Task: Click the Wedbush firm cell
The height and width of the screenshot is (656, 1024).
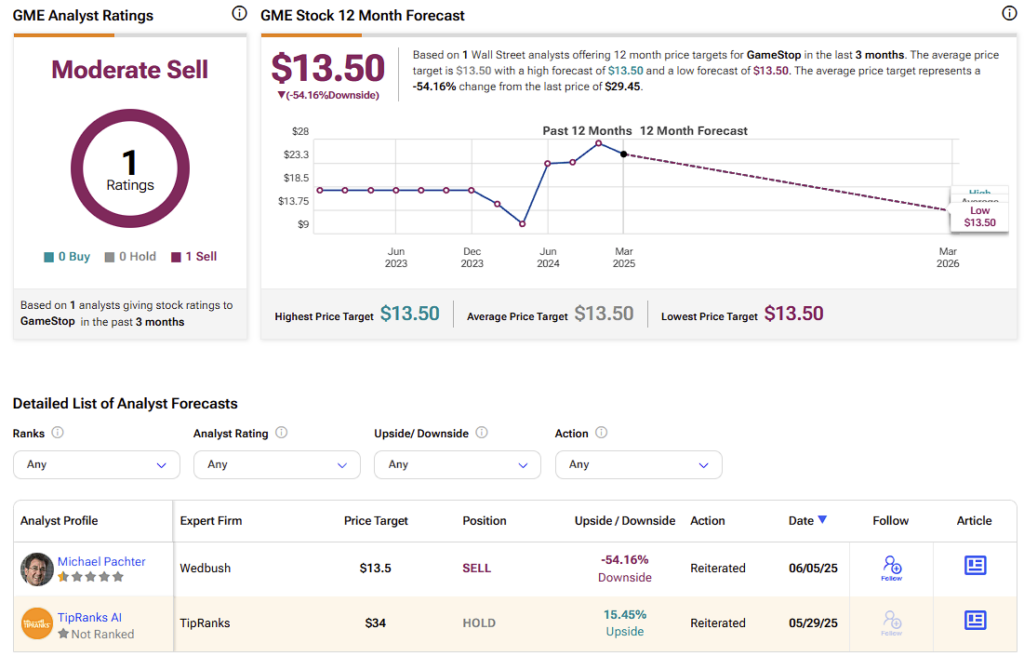Action: 205,568
